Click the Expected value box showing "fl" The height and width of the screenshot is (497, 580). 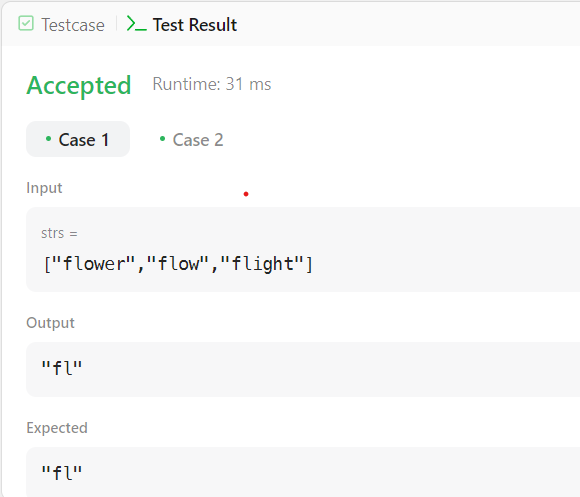[x=303, y=472]
